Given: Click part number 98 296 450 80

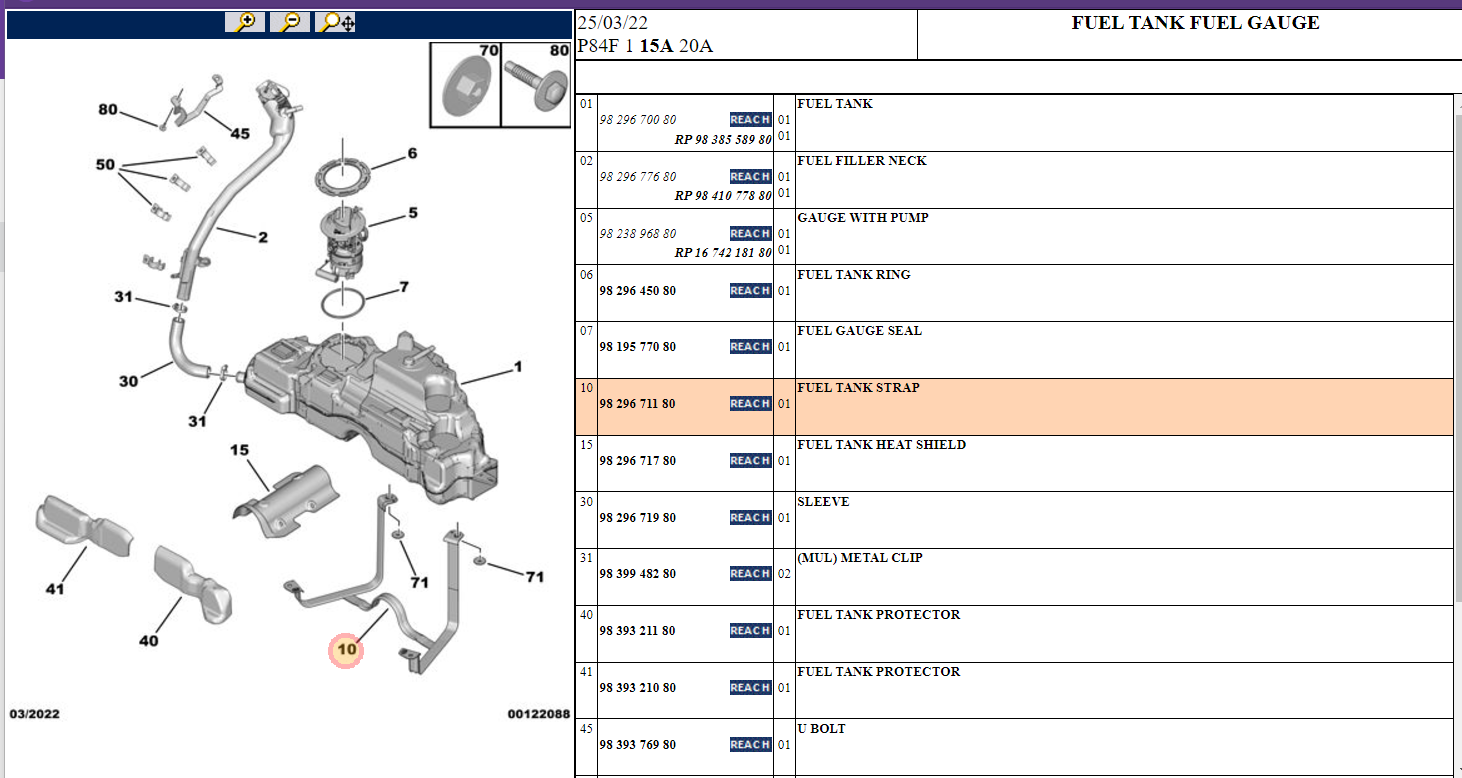Looking at the screenshot, I should [638, 291].
